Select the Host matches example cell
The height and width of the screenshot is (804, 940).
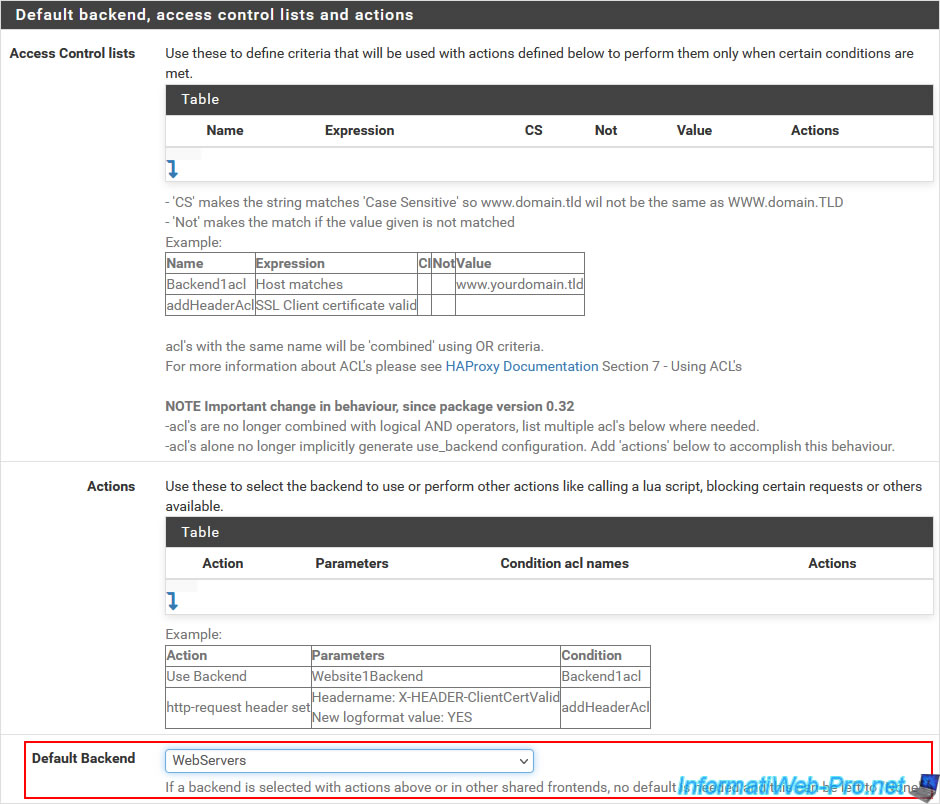336,284
